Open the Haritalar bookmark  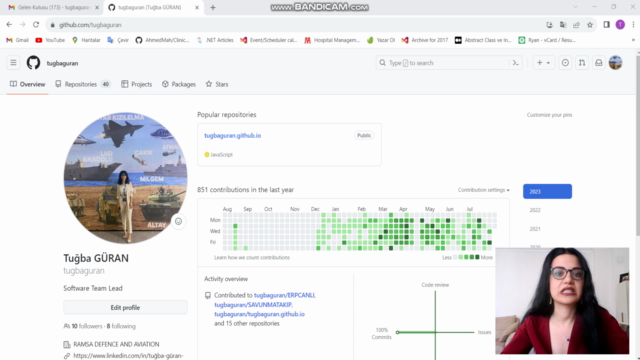tap(86, 40)
